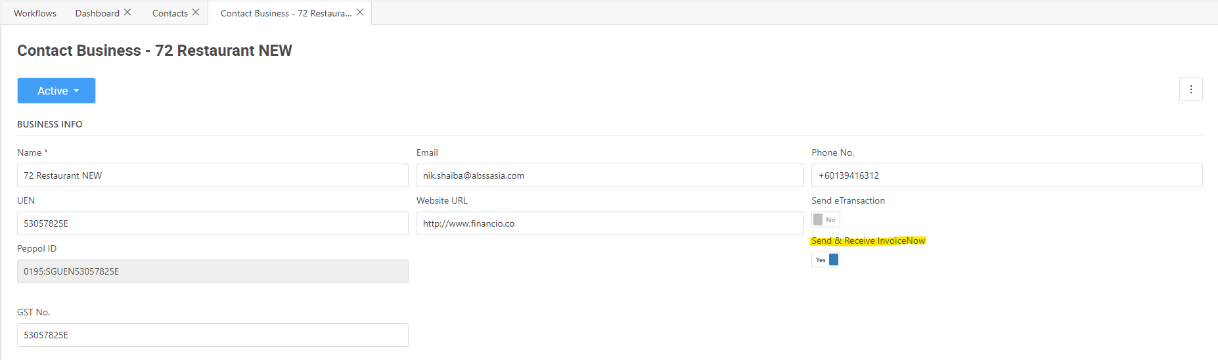Viewport: 1218px width, 360px height.
Task: Edit the Phone No. field
Action: pyautogui.click(x=1007, y=175)
